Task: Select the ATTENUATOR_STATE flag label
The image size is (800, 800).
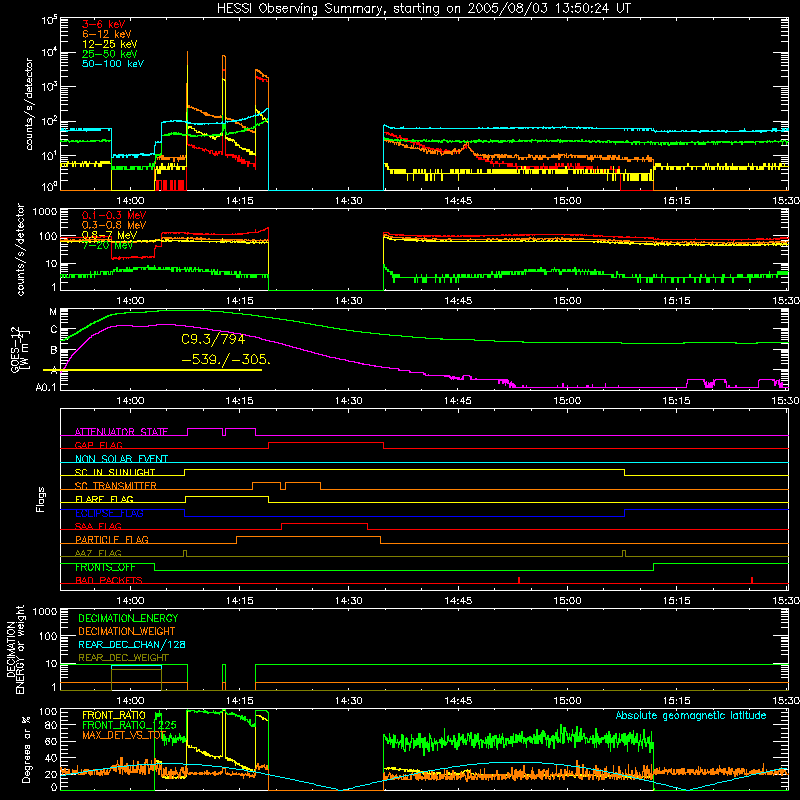Action: pos(121,432)
